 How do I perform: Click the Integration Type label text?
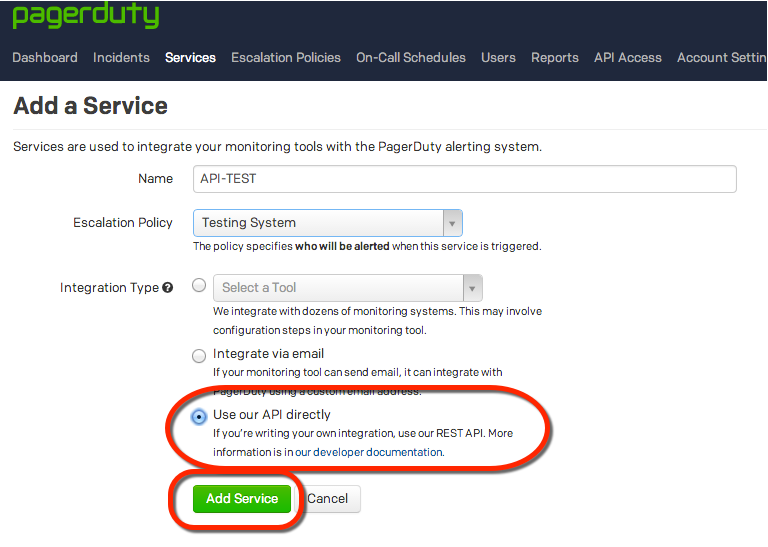click(x=109, y=287)
